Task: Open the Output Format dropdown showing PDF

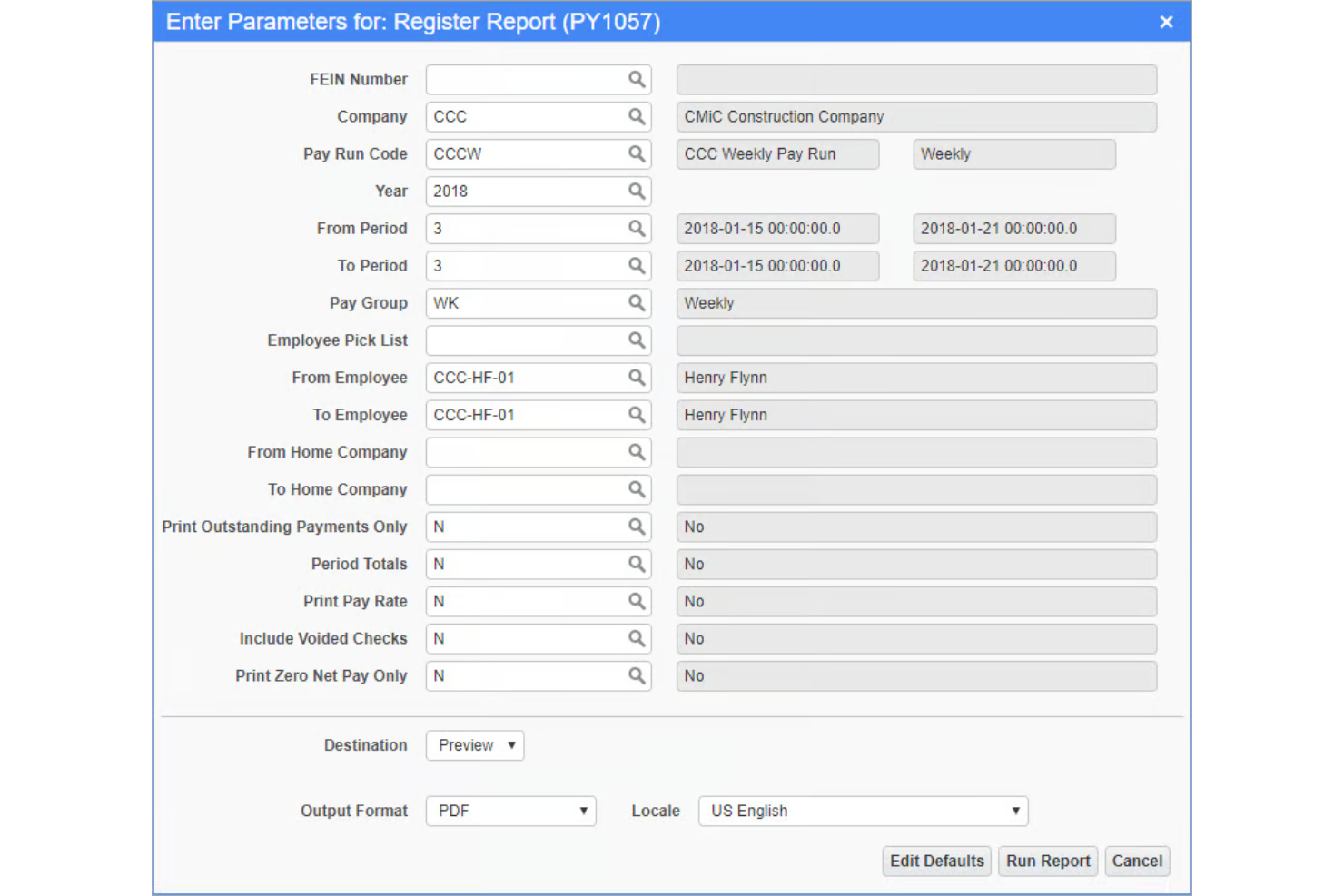Action: point(510,811)
